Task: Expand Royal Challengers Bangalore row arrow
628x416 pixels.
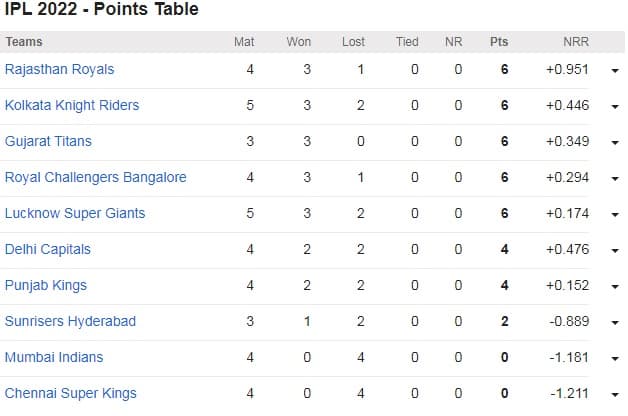Action: (614, 179)
